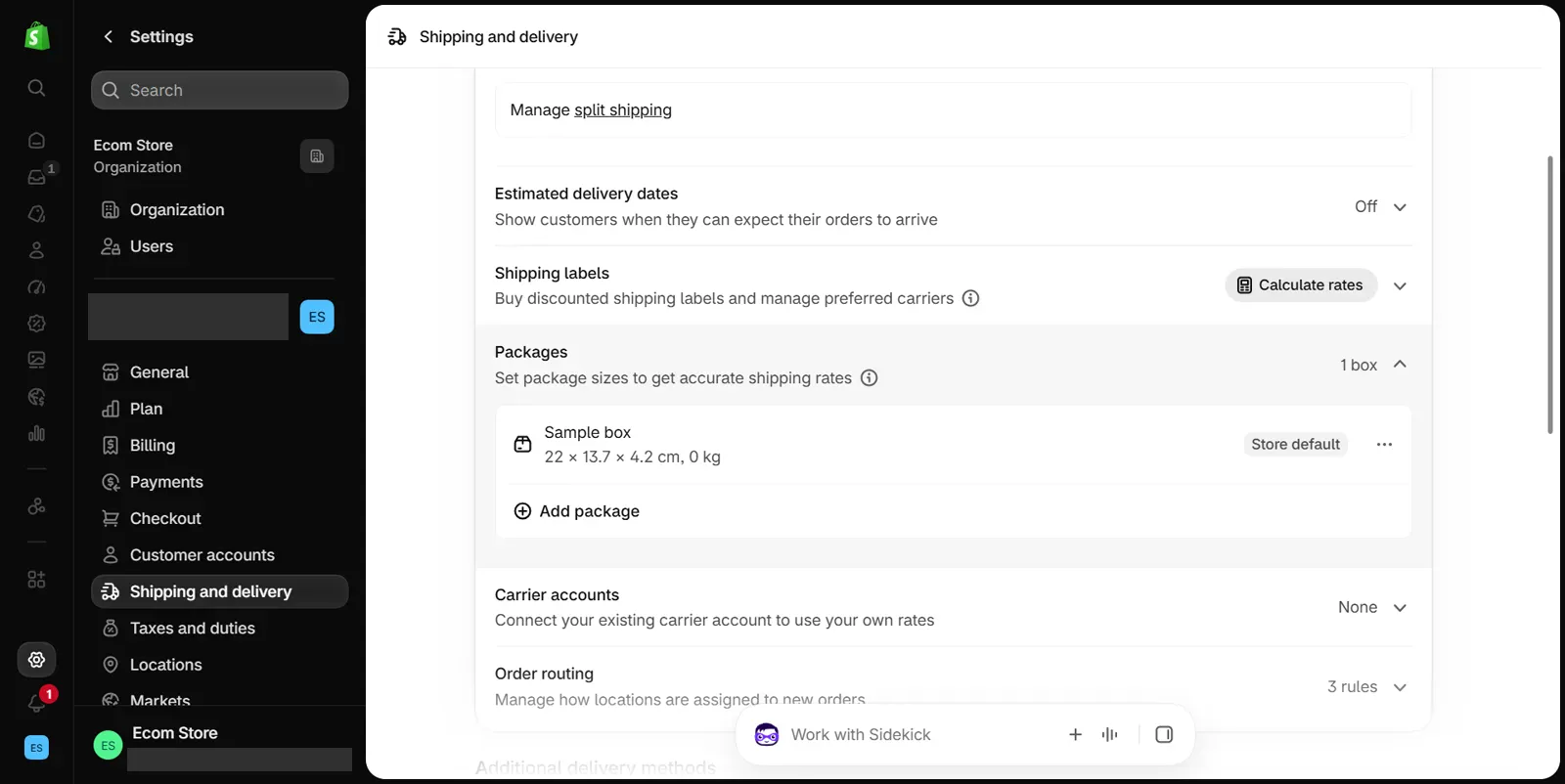The height and width of the screenshot is (784, 1565).
Task: Collapse the Packages section
Action: [1400, 364]
